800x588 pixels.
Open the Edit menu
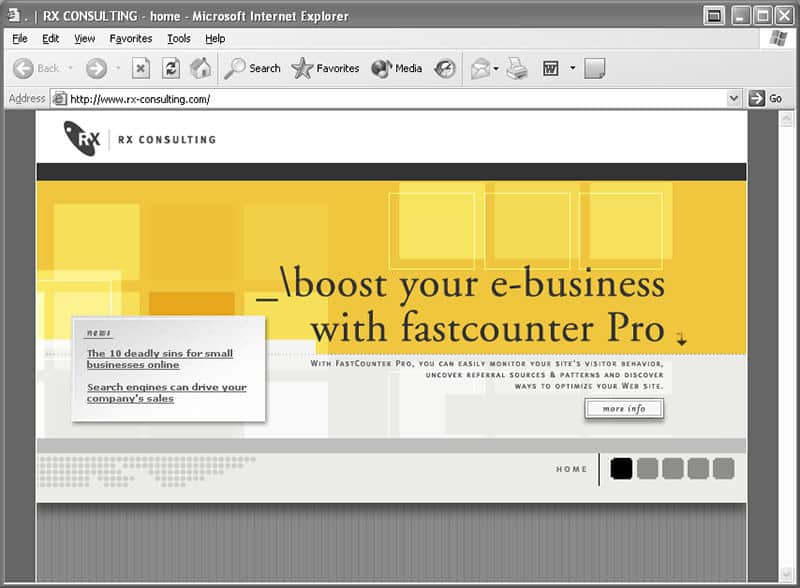[x=51, y=38]
